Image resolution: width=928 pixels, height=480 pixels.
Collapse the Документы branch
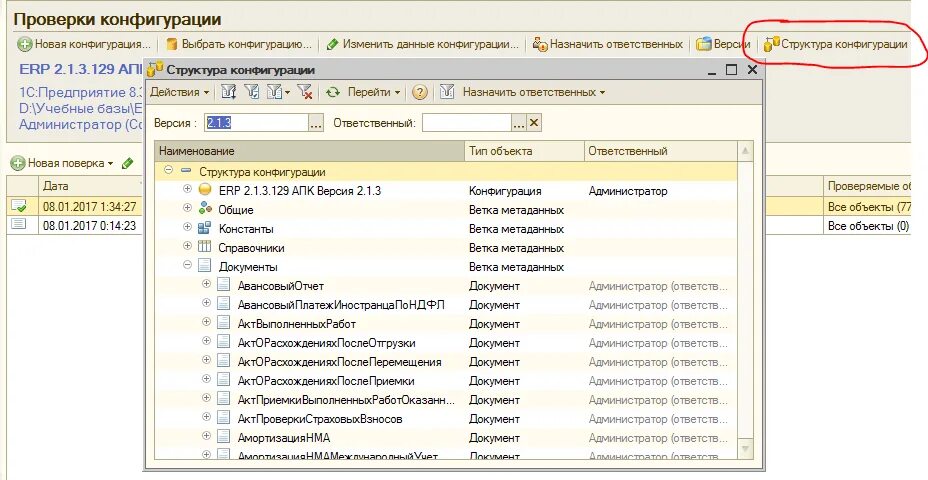coord(188,265)
